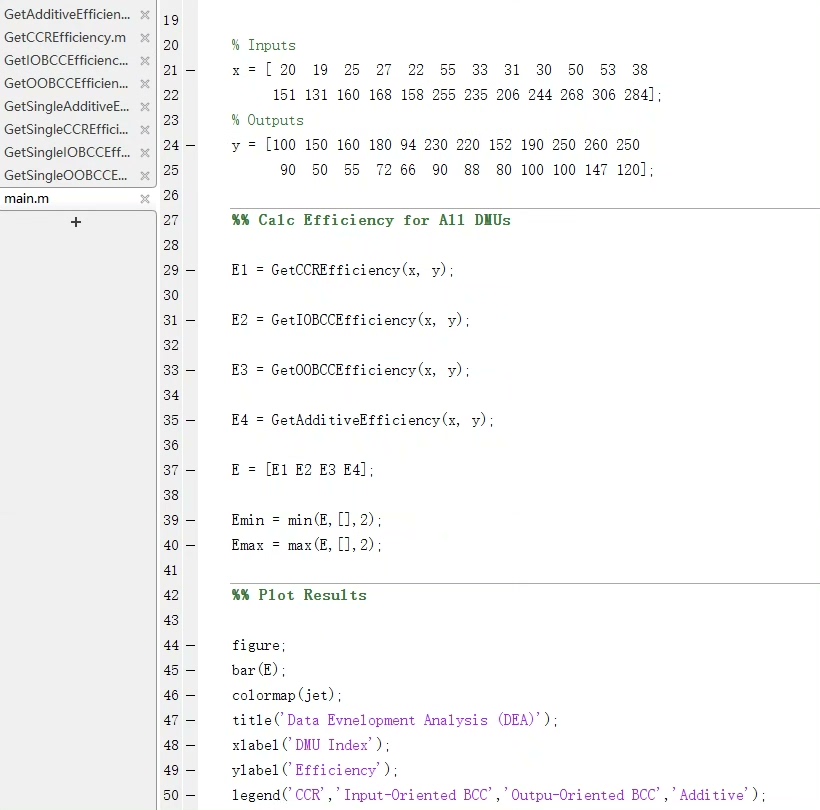Image resolution: width=820 pixels, height=810 pixels.
Task: Open the GetSingleOOBCCE... tab
Action: pos(65,176)
